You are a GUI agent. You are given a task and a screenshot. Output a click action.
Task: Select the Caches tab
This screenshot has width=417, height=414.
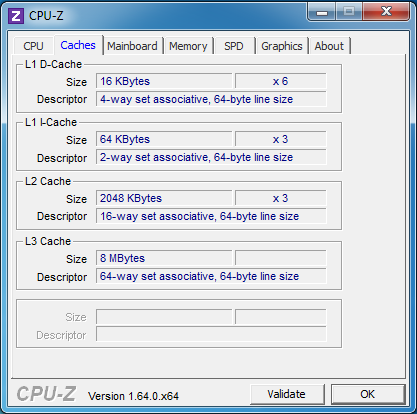[78, 45]
